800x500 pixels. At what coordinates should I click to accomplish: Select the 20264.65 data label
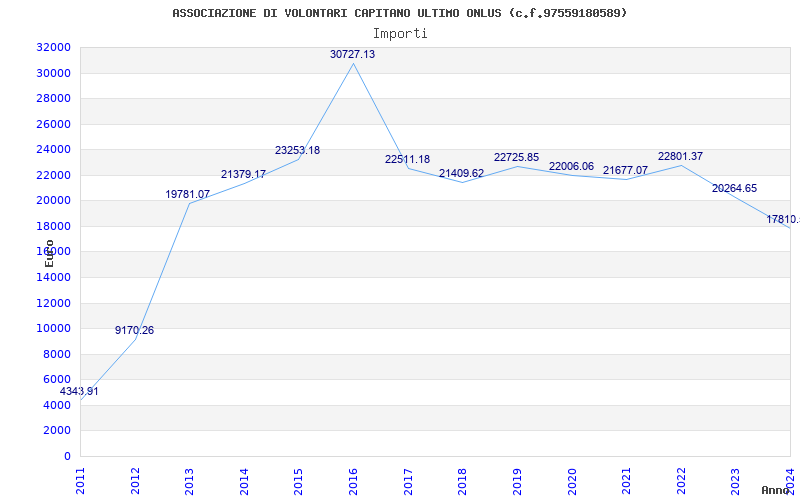point(735,188)
